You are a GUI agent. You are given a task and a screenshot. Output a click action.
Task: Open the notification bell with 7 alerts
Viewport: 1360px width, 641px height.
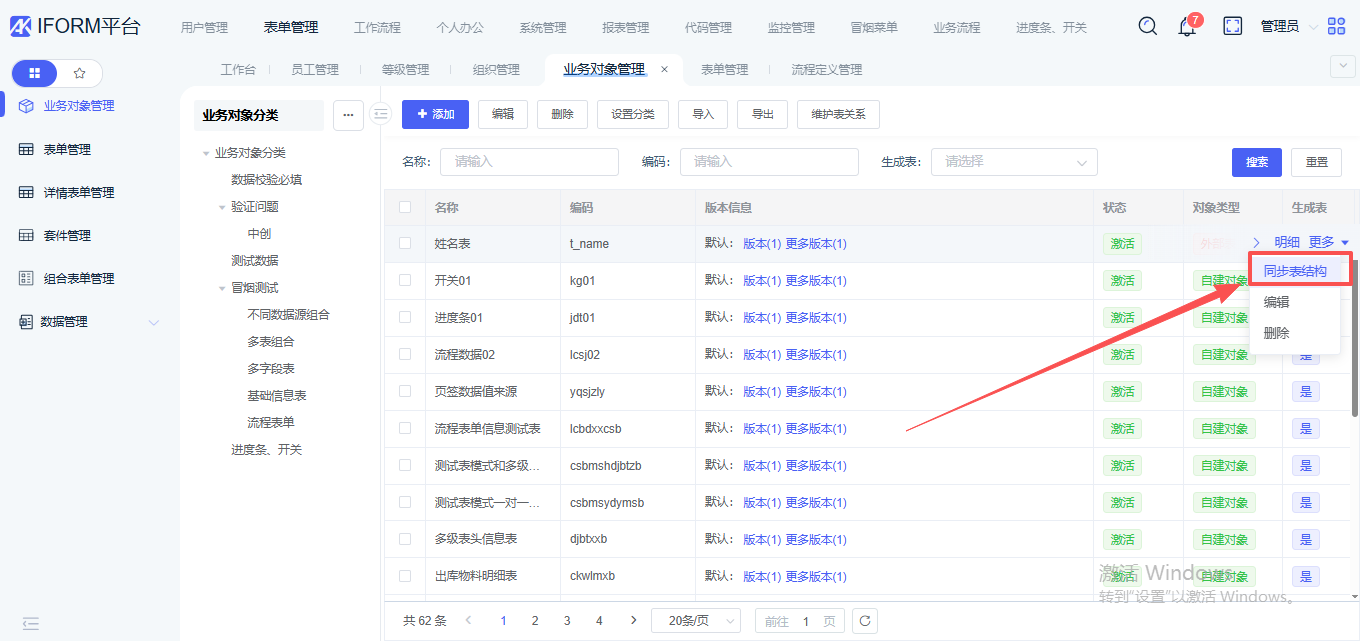1187,27
